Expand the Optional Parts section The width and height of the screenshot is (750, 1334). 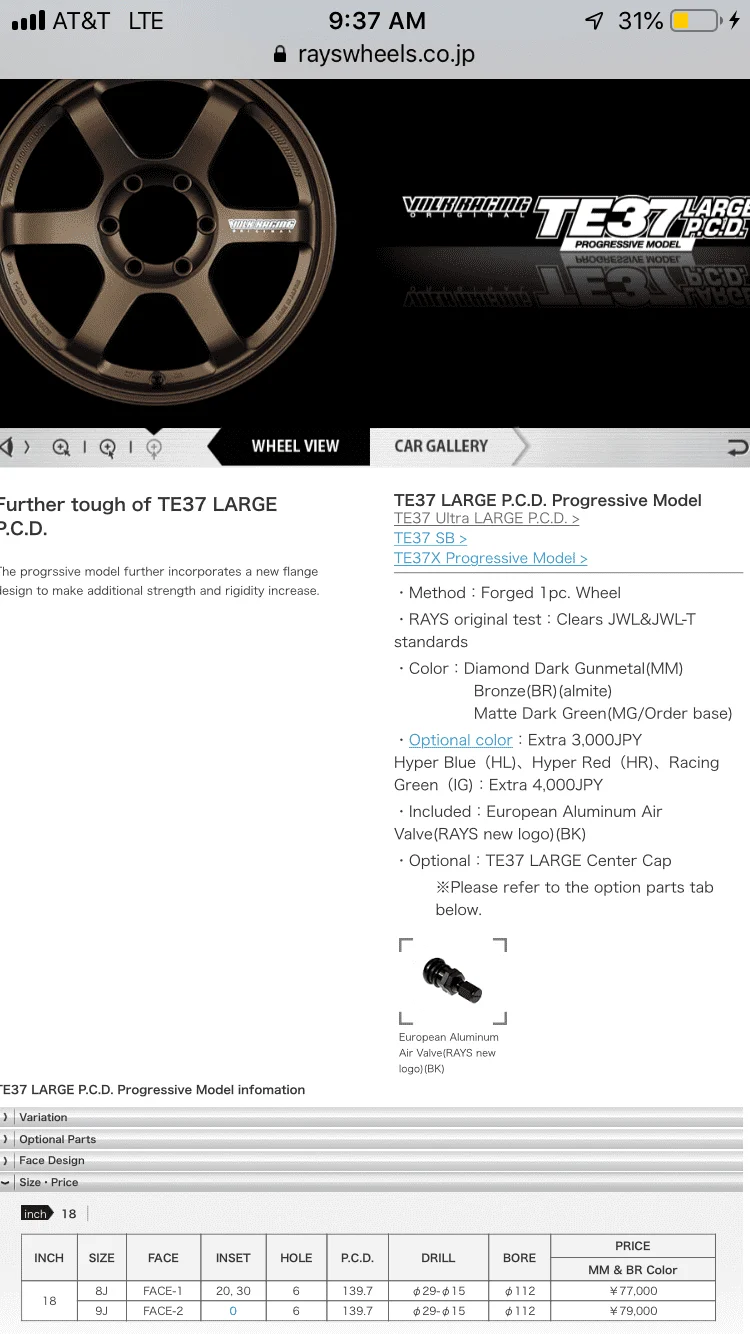click(372, 1139)
